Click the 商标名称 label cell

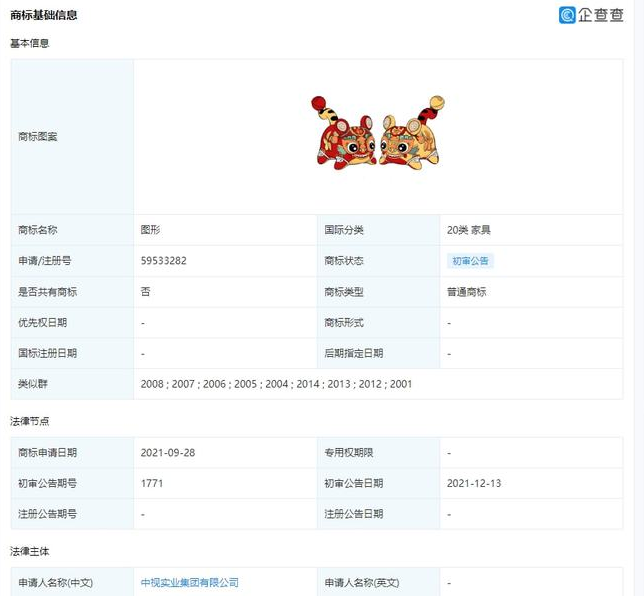(x=72, y=230)
